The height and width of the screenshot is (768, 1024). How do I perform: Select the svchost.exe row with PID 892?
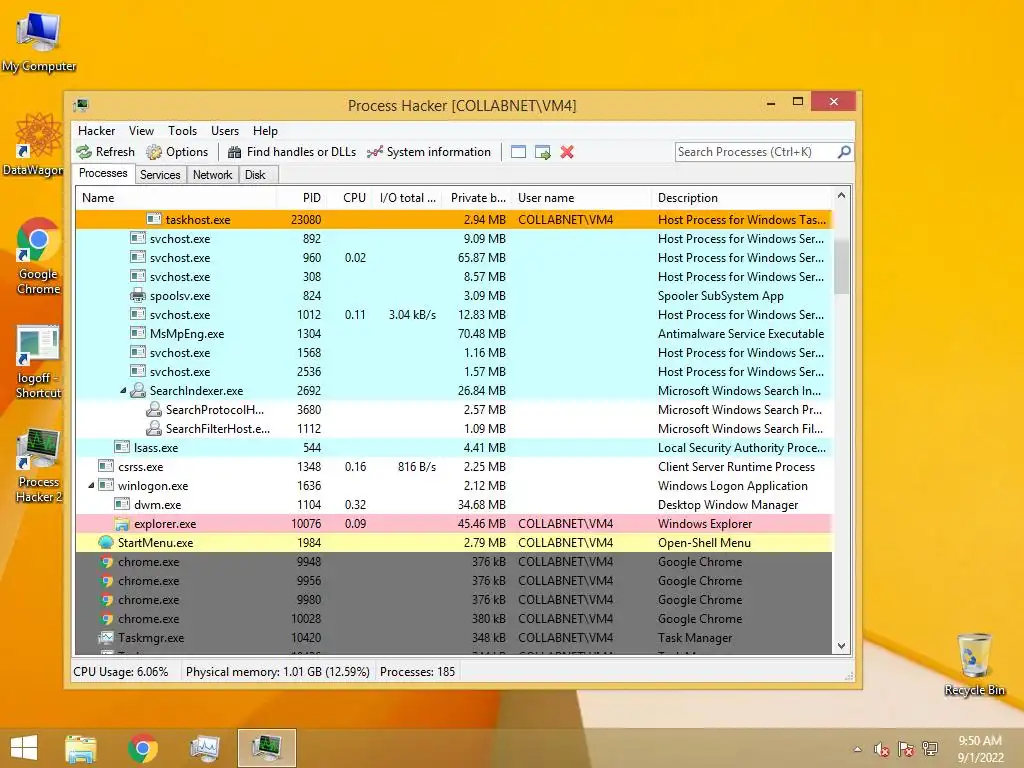pyautogui.click(x=454, y=238)
